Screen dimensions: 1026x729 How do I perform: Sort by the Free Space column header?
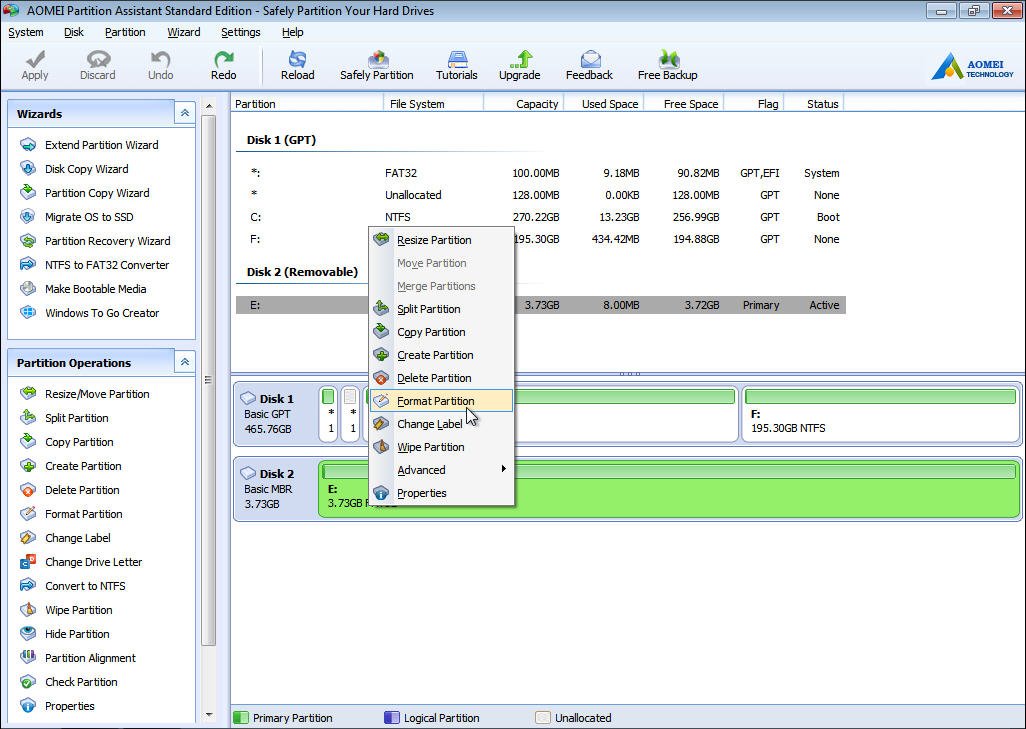pyautogui.click(x=690, y=104)
